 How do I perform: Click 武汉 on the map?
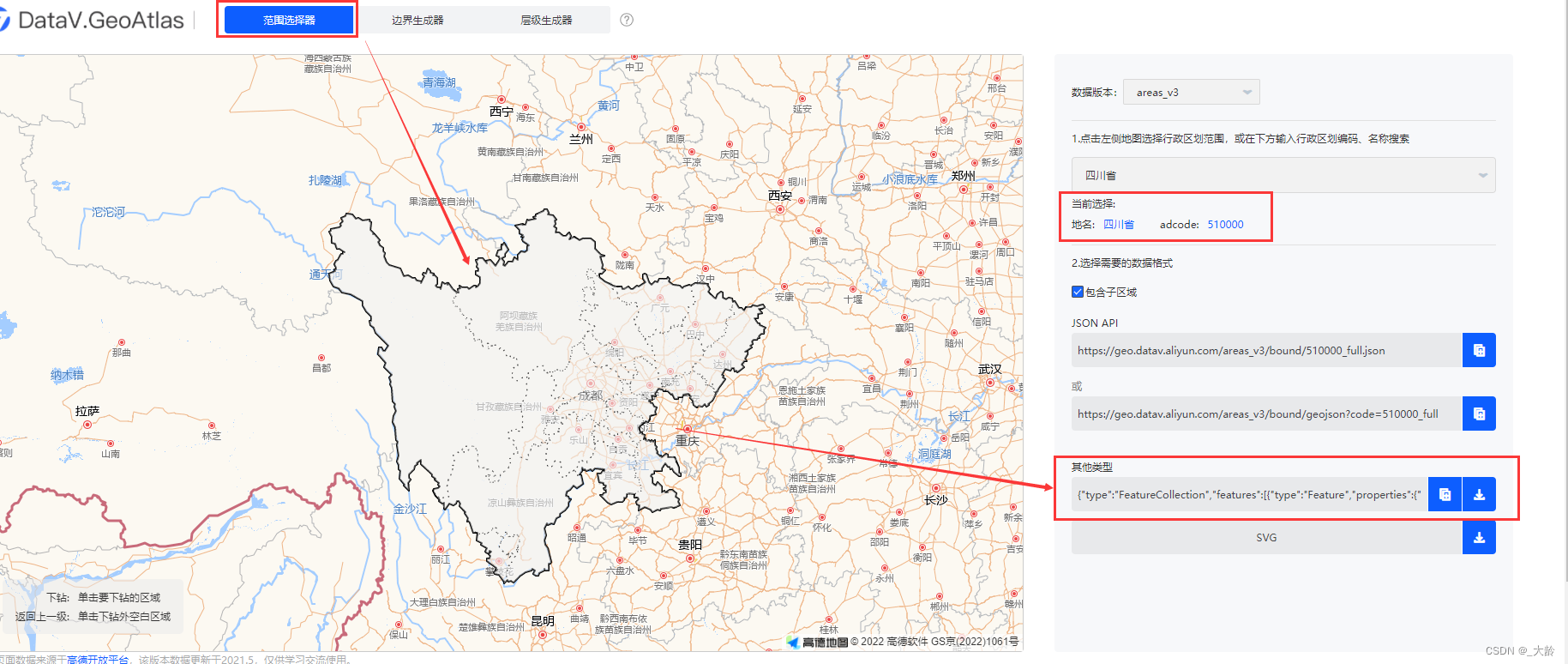click(990, 369)
